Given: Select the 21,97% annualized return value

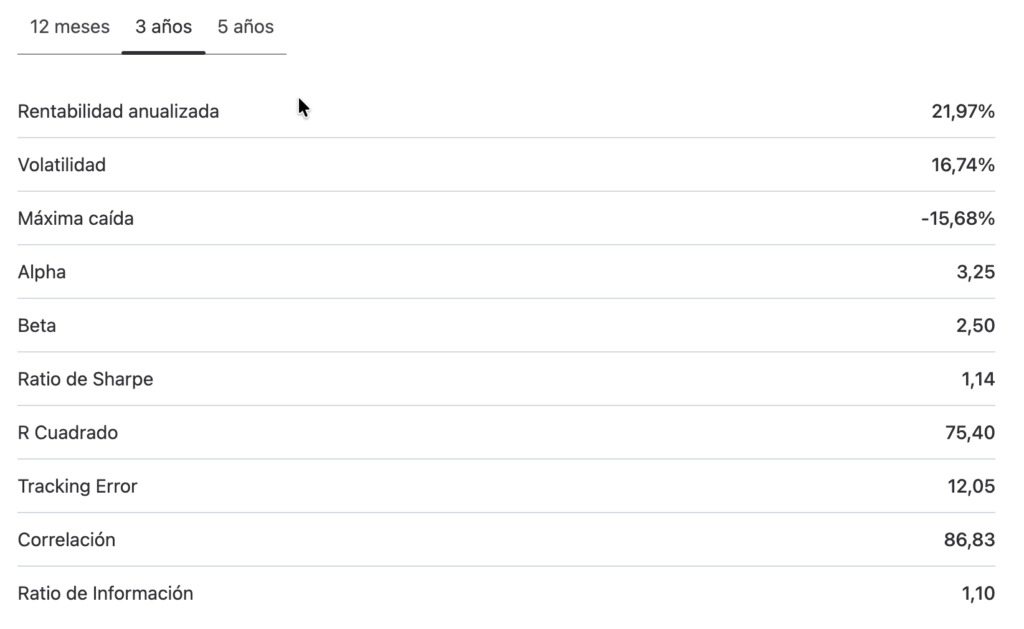Looking at the screenshot, I should click(x=963, y=112).
